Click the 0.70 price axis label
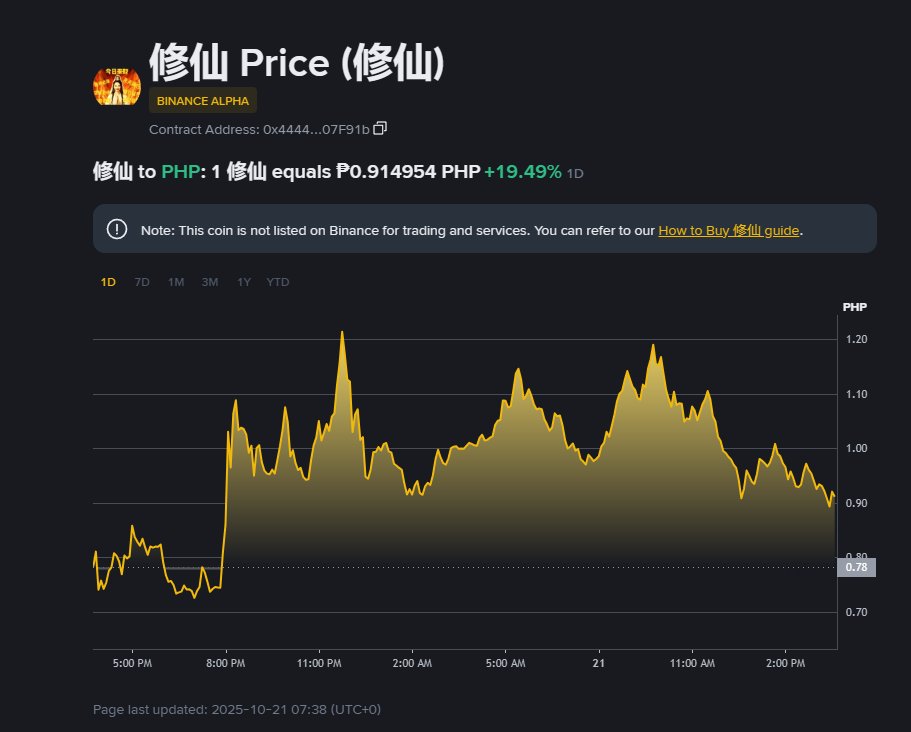Screen dimensions: 911x732 pos(856,612)
